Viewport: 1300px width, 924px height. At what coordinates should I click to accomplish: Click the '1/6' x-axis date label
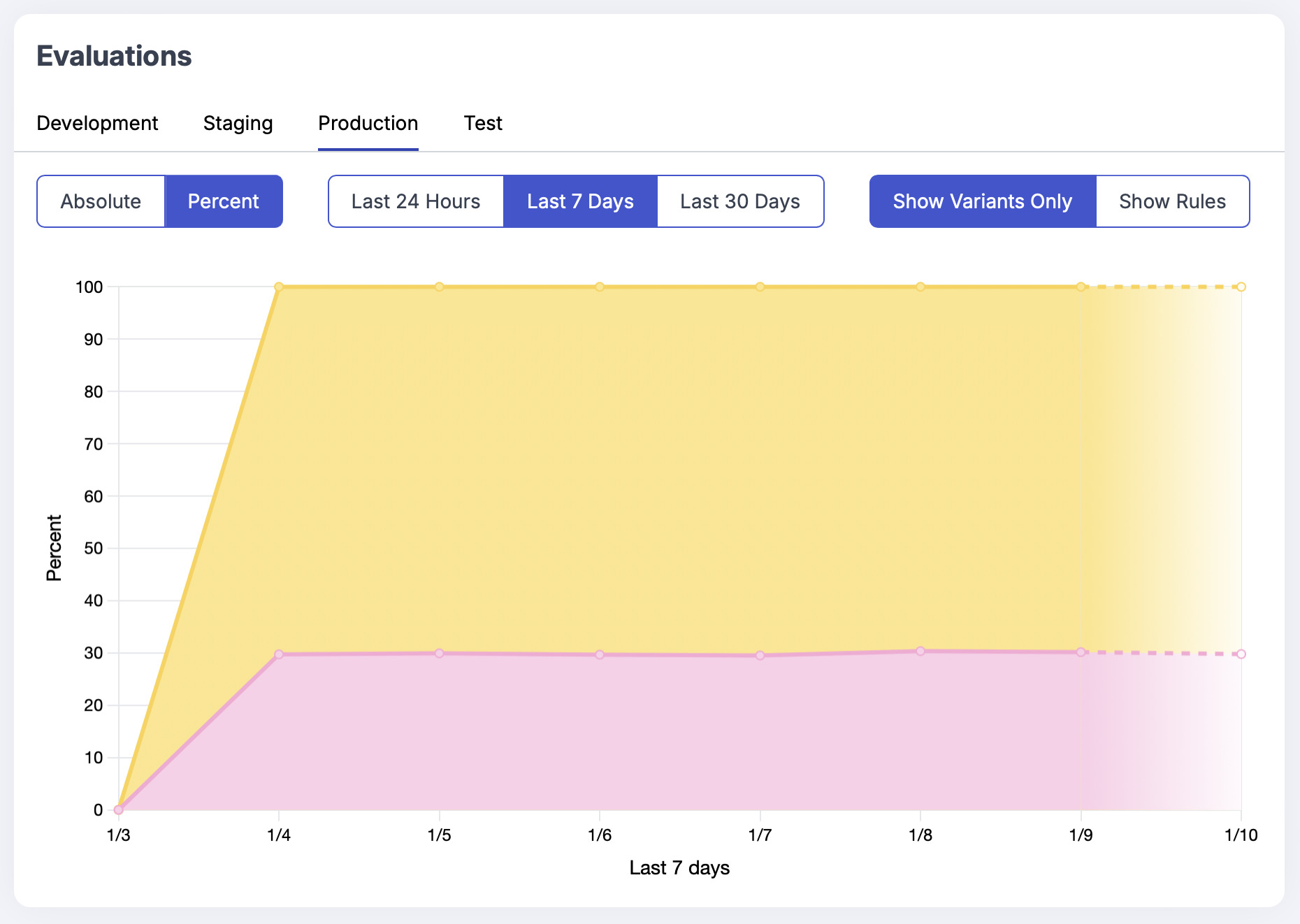[600, 835]
